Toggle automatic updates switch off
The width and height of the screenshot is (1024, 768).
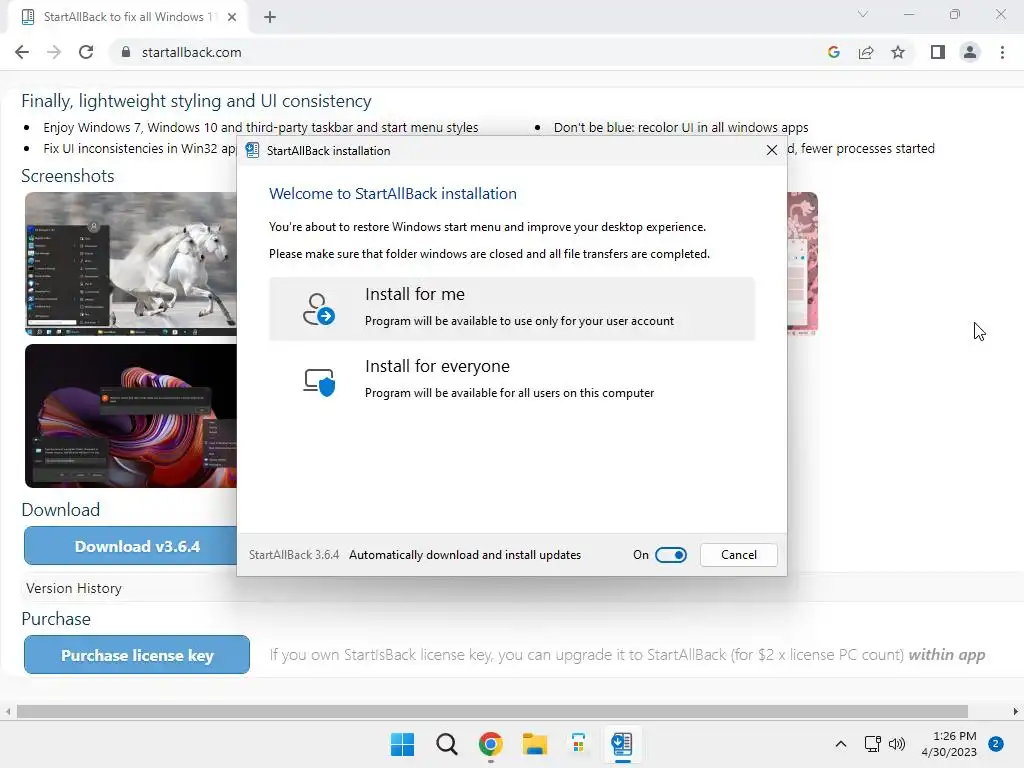[x=671, y=554]
